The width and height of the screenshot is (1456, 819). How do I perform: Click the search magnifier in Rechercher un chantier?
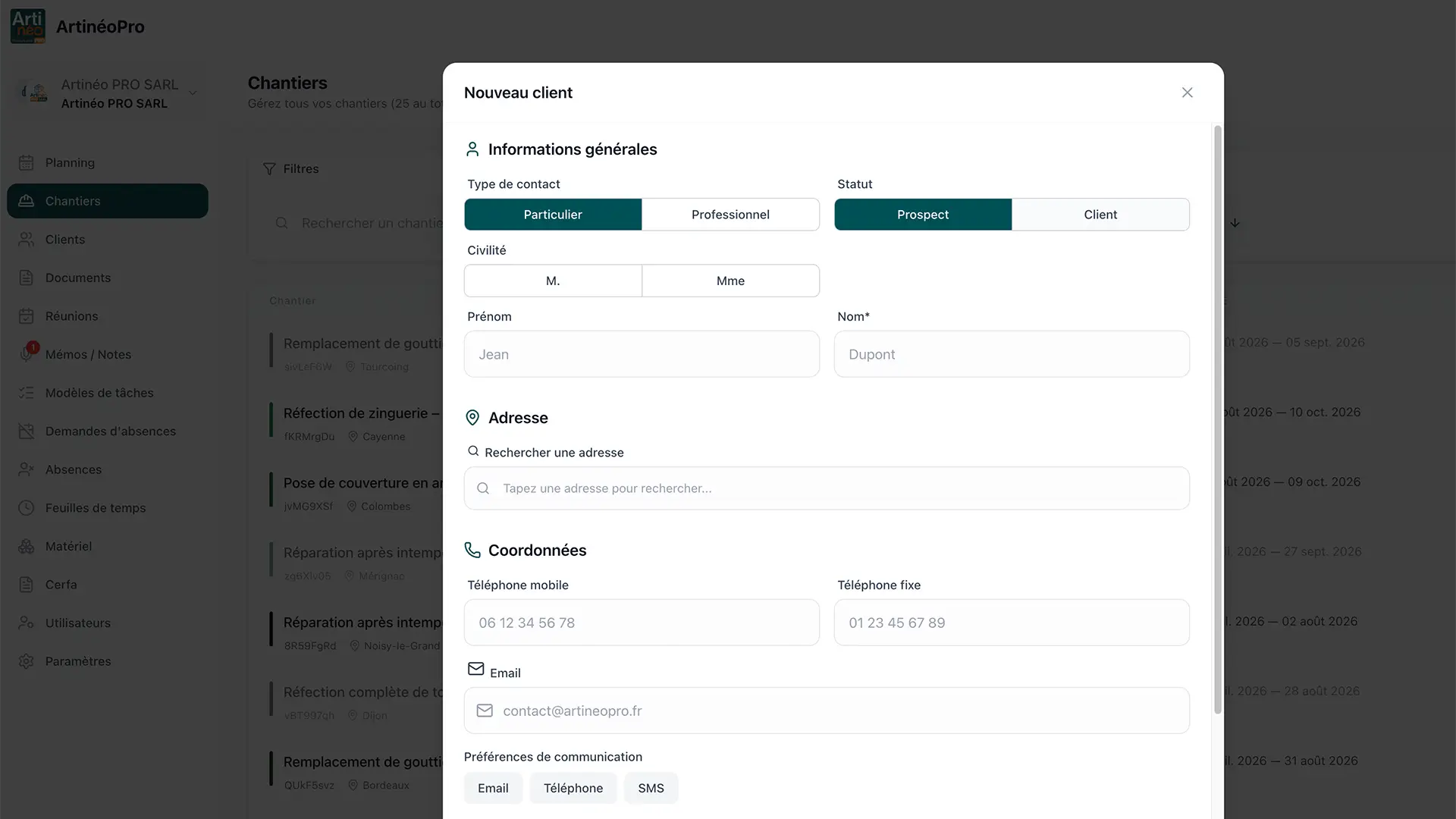point(281,223)
